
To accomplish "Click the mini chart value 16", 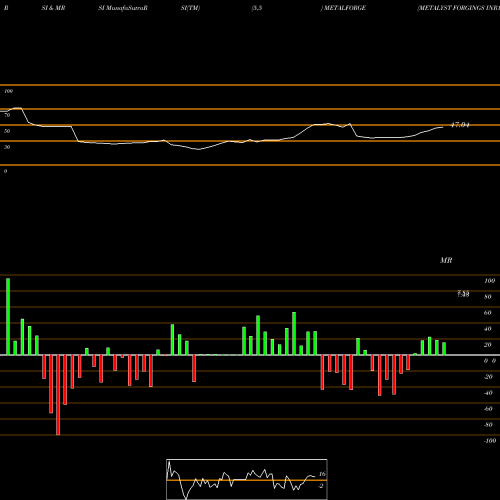I will pos(322,474).
